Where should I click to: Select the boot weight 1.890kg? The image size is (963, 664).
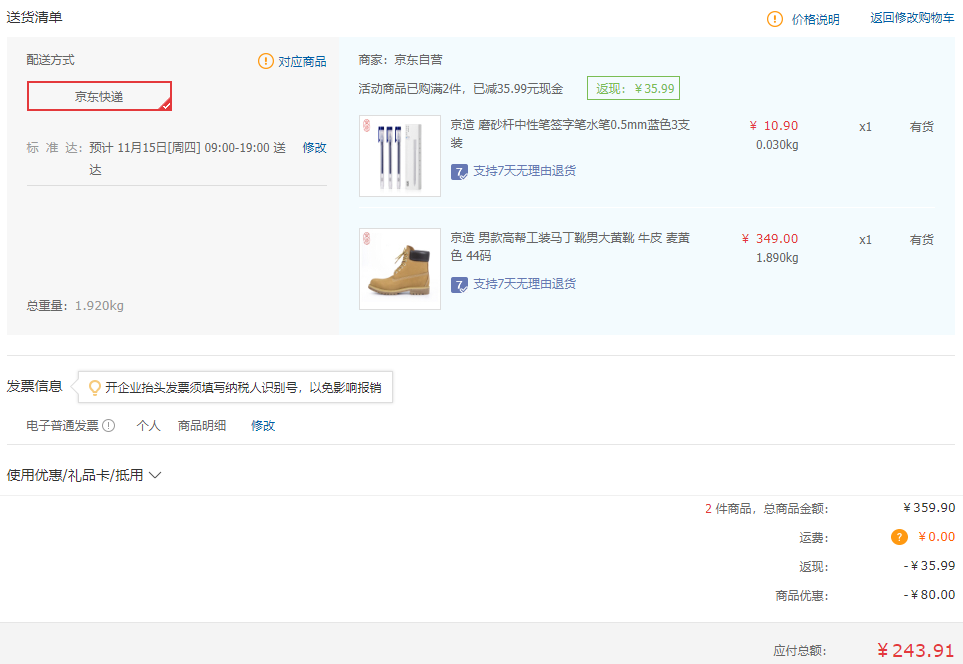pos(777,258)
